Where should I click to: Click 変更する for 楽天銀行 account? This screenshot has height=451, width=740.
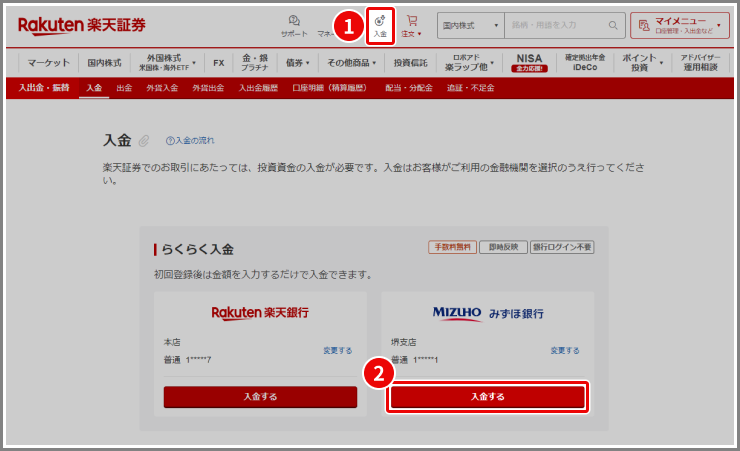tap(337, 351)
